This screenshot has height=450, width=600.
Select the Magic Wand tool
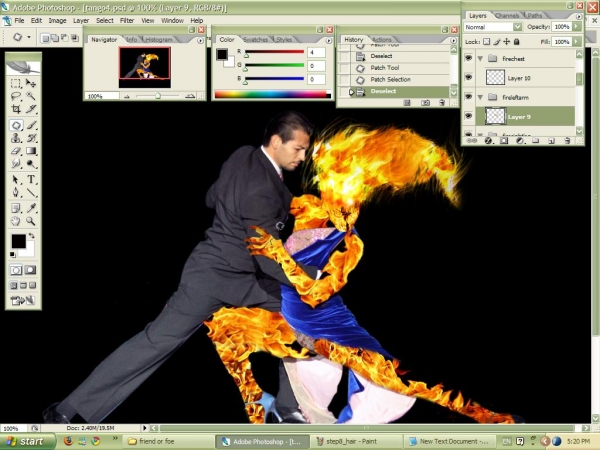(31, 96)
